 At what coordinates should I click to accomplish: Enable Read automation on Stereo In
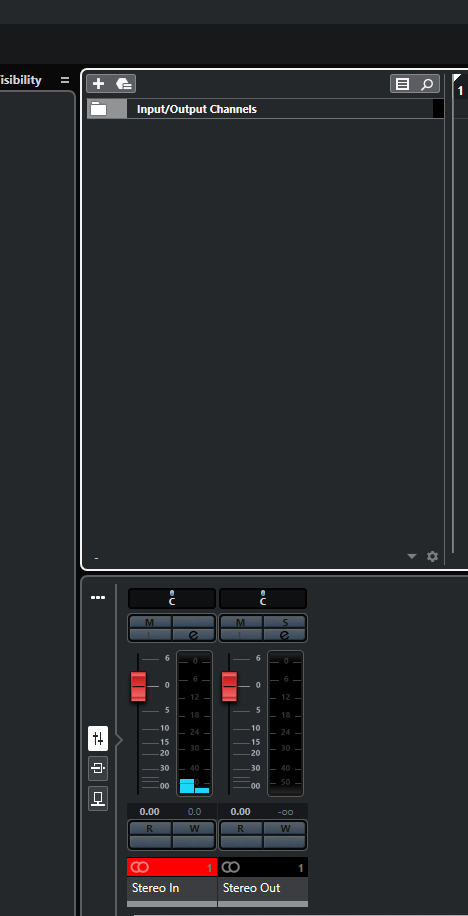pos(150,828)
